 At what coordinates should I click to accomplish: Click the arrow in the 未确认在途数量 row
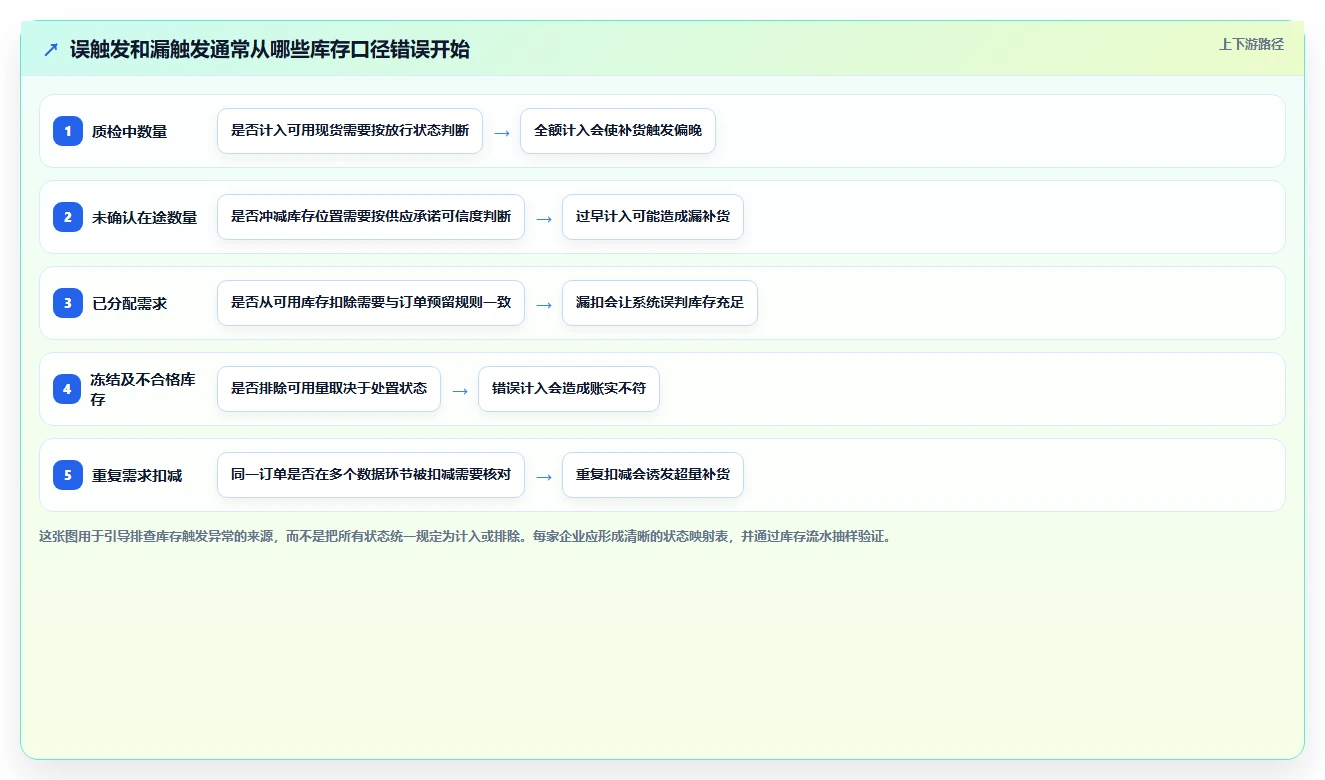(x=544, y=219)
